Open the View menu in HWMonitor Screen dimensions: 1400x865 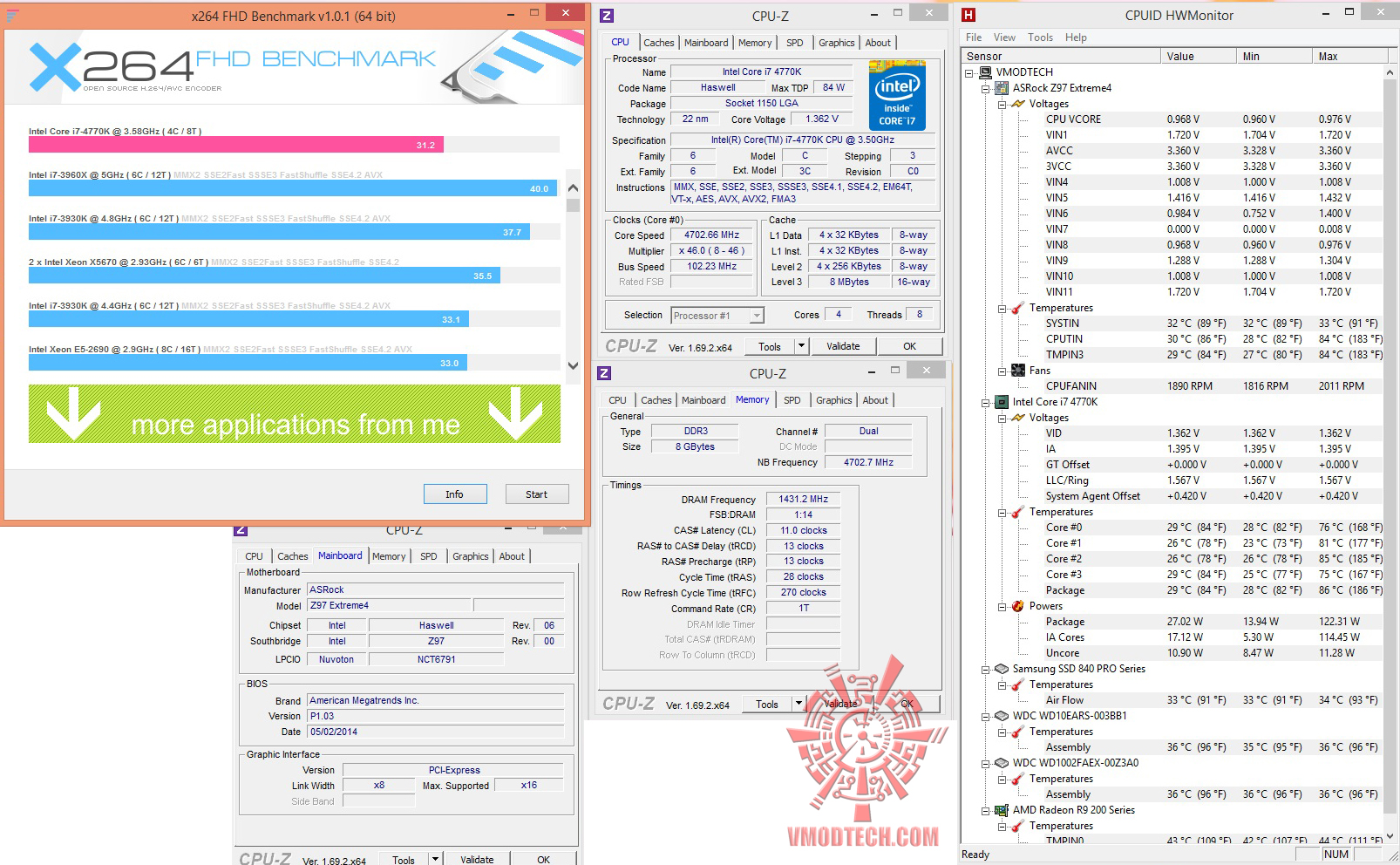pyautogui.click(x=1004, y=37)
